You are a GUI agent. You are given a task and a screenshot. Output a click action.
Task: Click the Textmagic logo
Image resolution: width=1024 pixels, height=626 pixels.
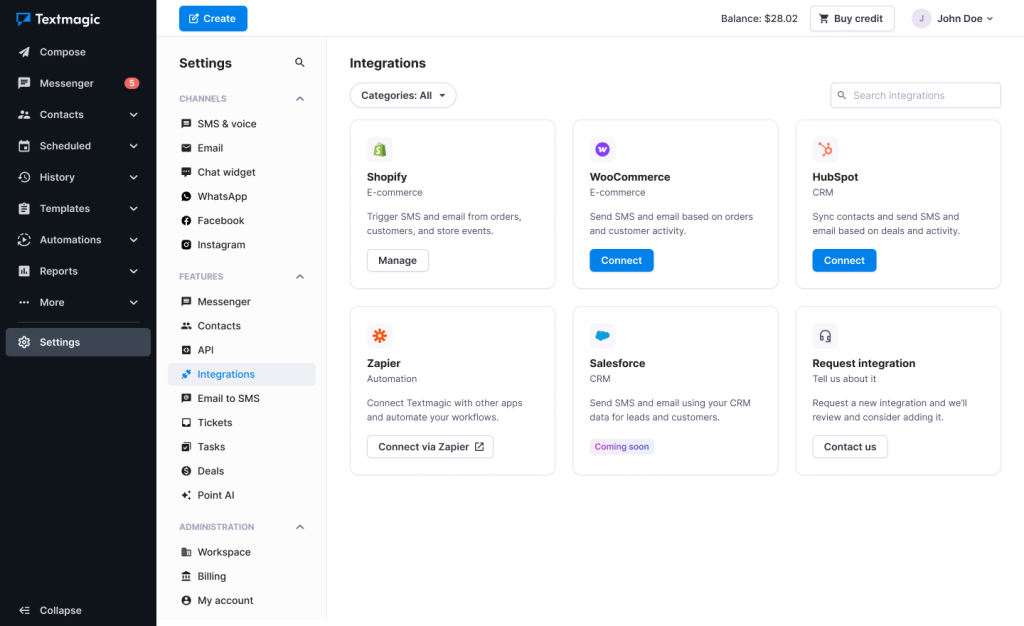[x=58, y=19]
